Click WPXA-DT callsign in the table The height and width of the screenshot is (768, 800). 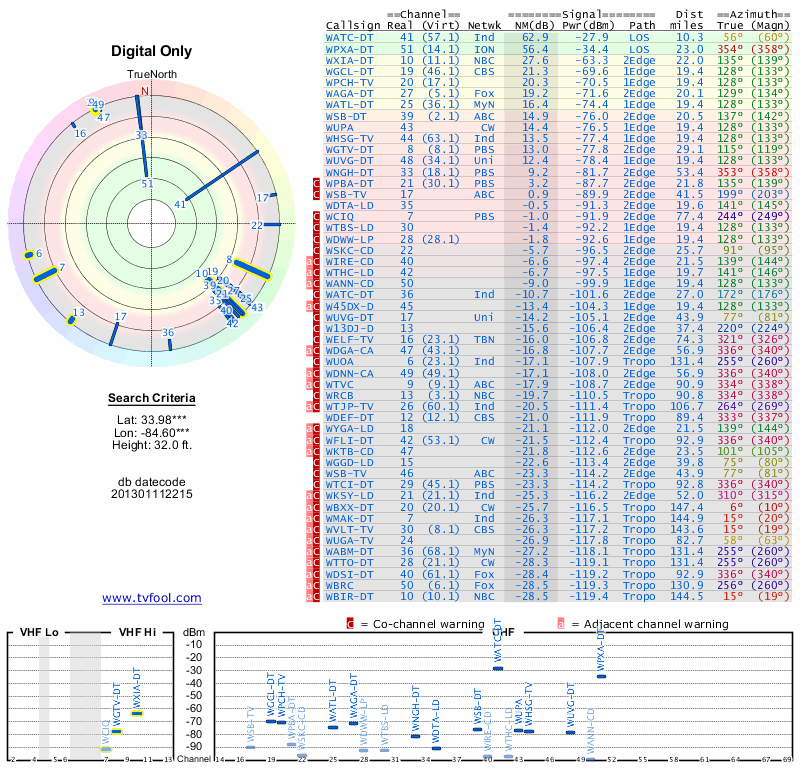[x=349, y=49]
